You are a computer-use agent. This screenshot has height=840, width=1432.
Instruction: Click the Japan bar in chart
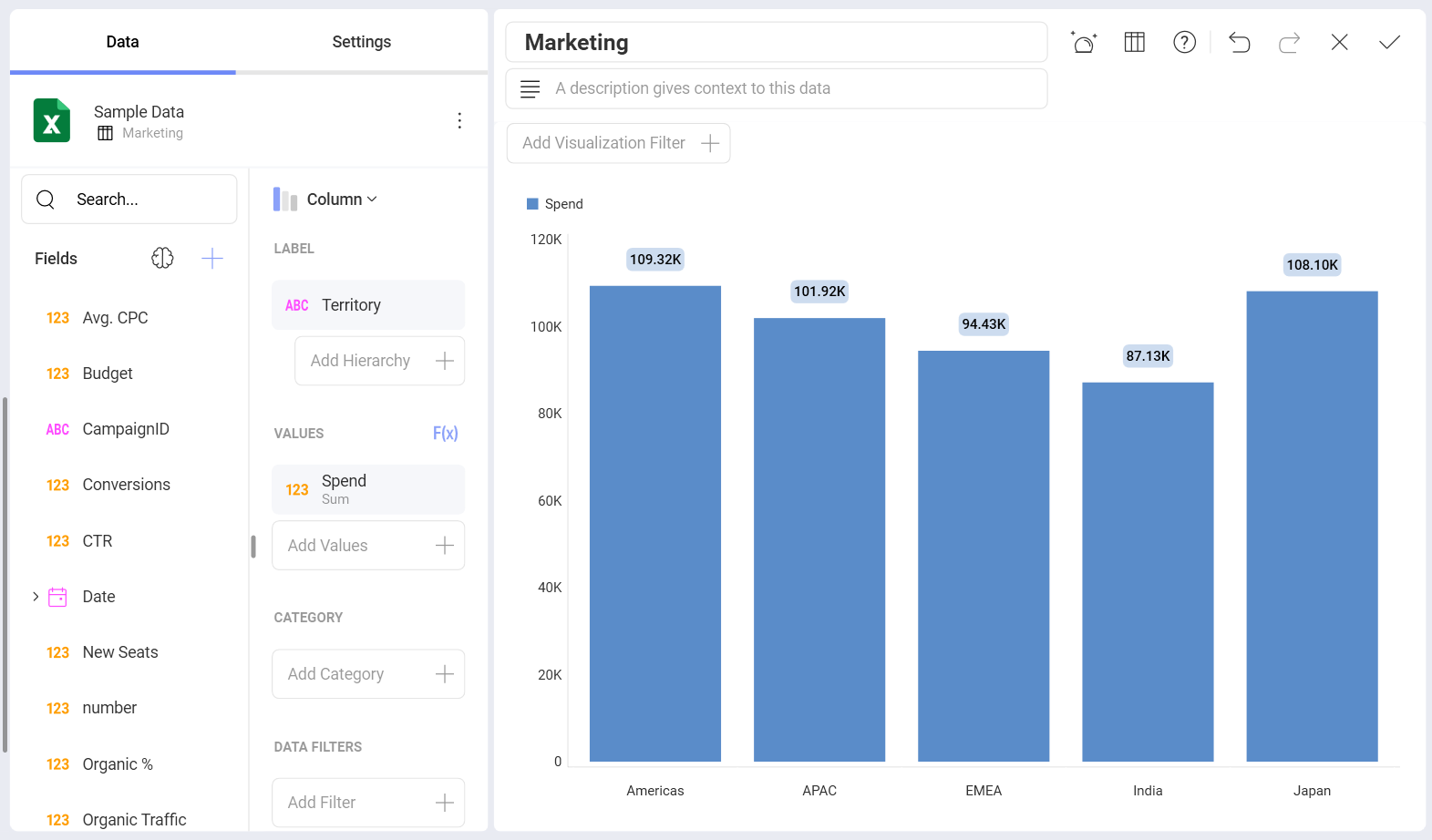tap(1312, 527)
